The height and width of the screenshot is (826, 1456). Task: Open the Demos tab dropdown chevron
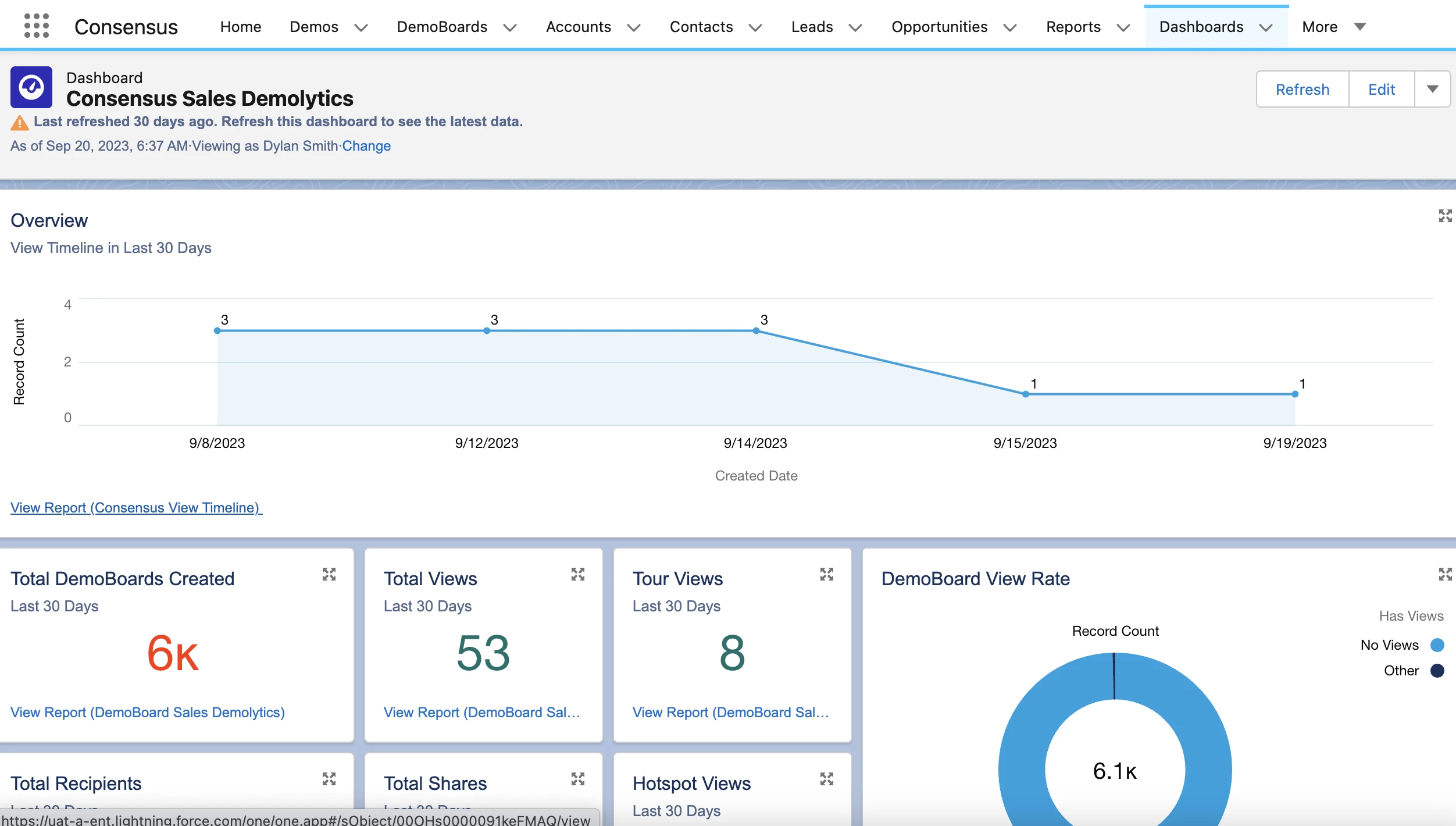[361, 27]
